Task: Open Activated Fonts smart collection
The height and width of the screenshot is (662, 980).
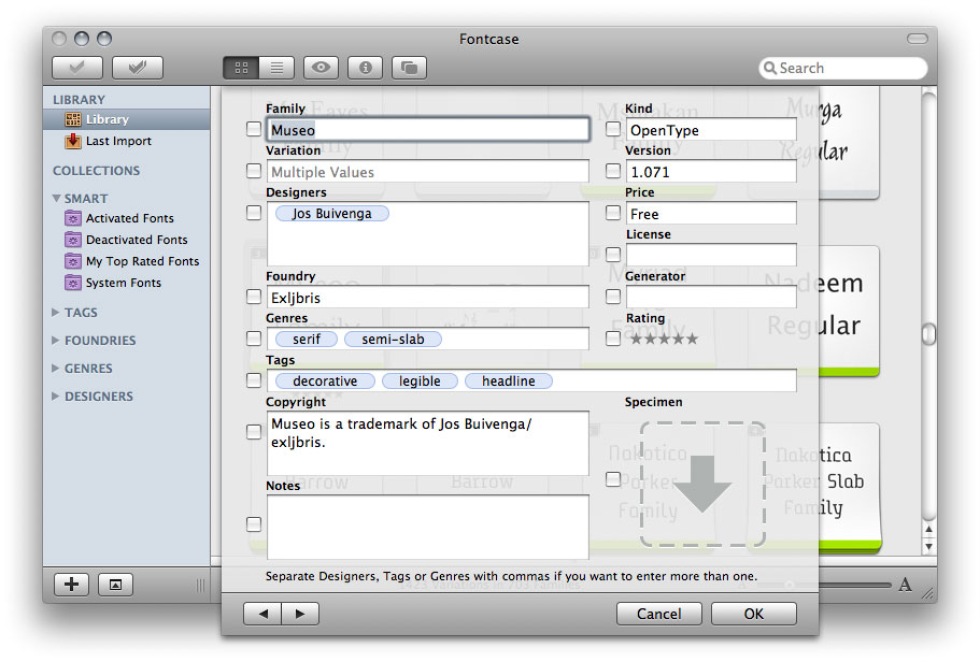Action: [130, 219]
